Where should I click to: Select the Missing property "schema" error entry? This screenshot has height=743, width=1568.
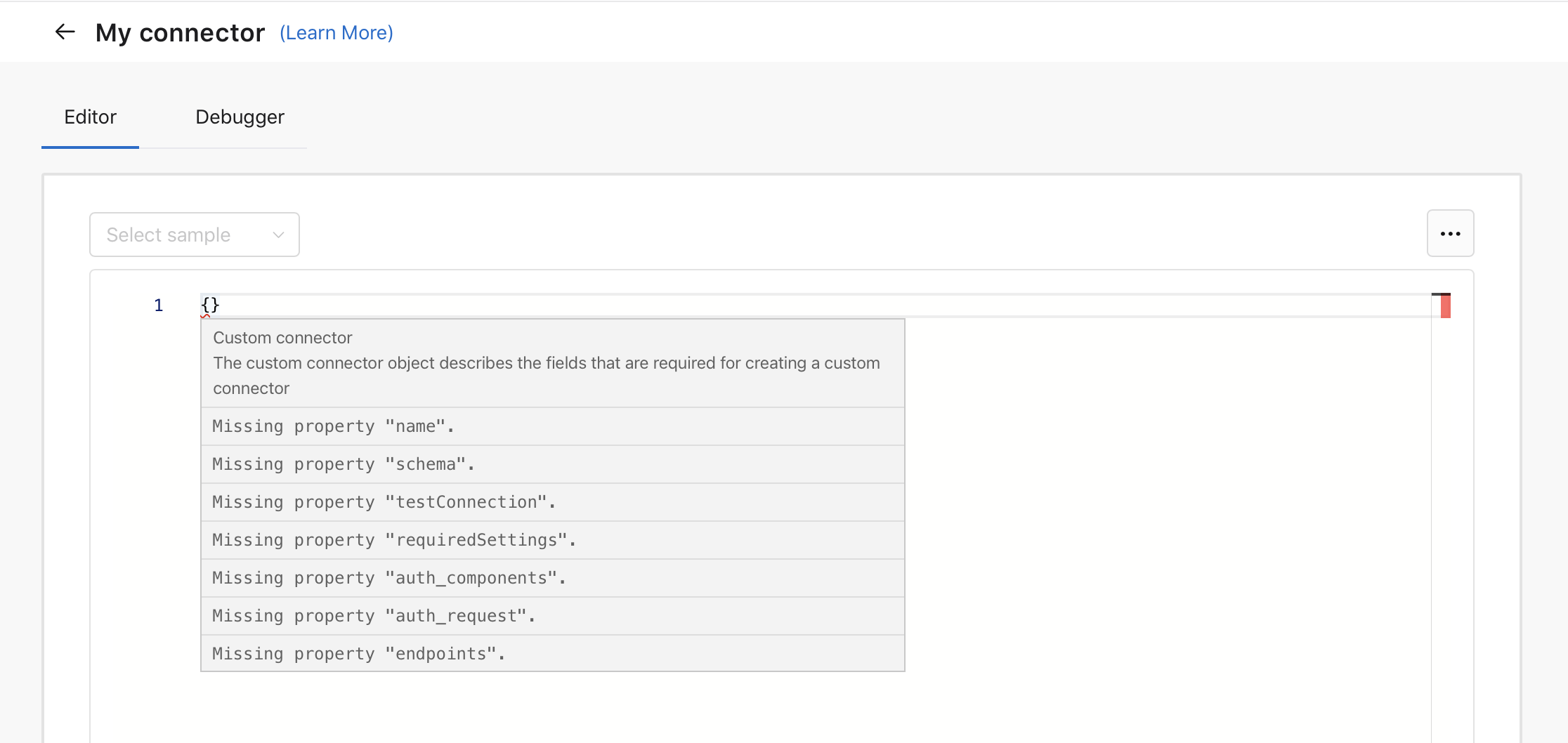click(x=342, y=463)
